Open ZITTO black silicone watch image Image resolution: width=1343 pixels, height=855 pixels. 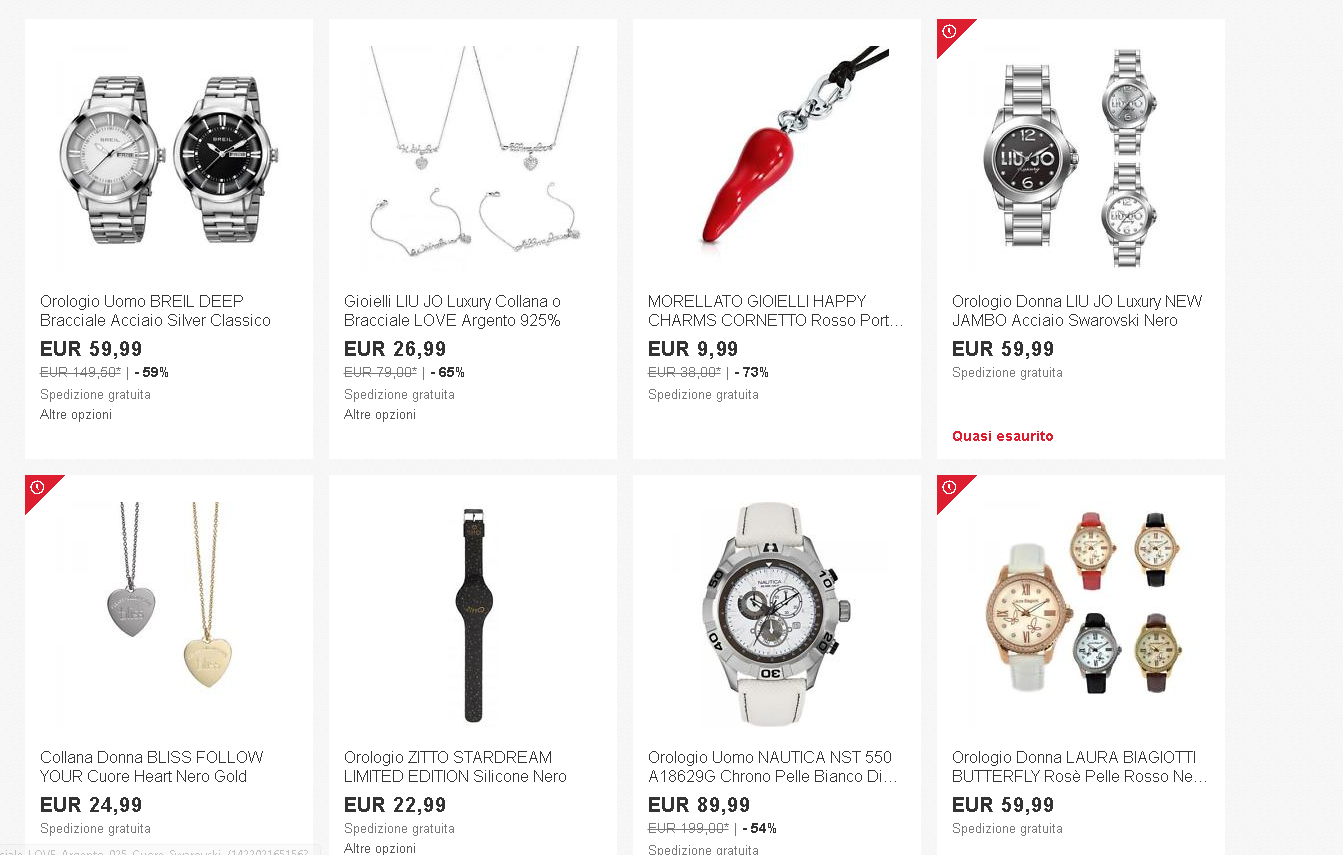click(x=473, y=614)
